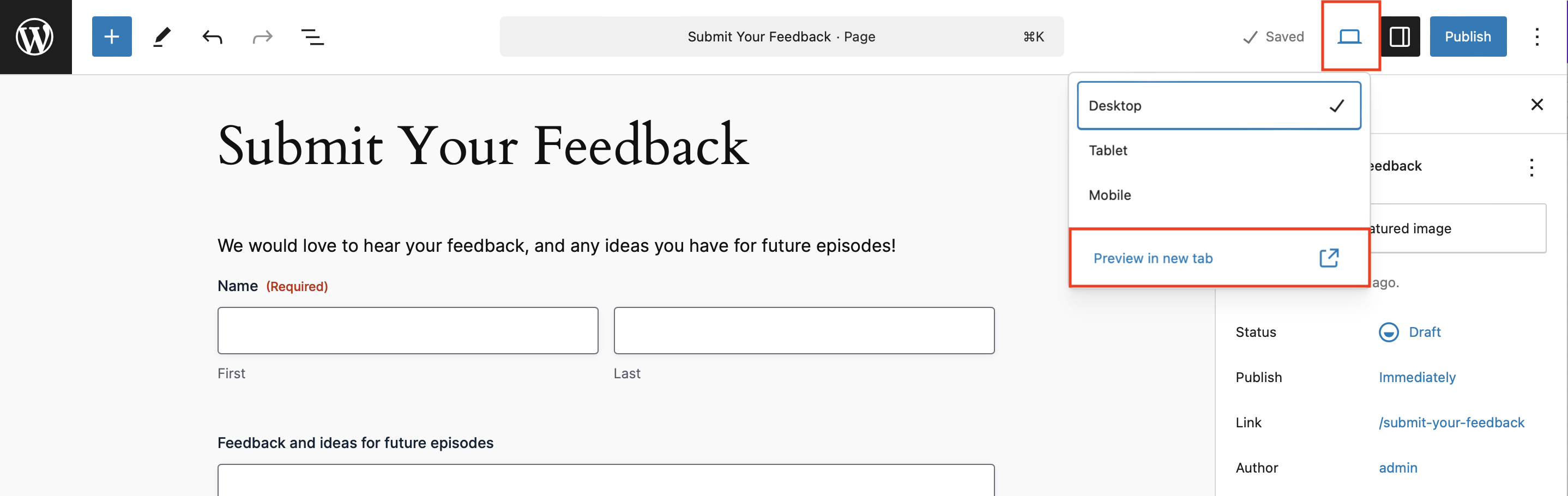This screenshot has height=496, width=1568.
Task: Choose Mobile preview option
Action: 1219,195
